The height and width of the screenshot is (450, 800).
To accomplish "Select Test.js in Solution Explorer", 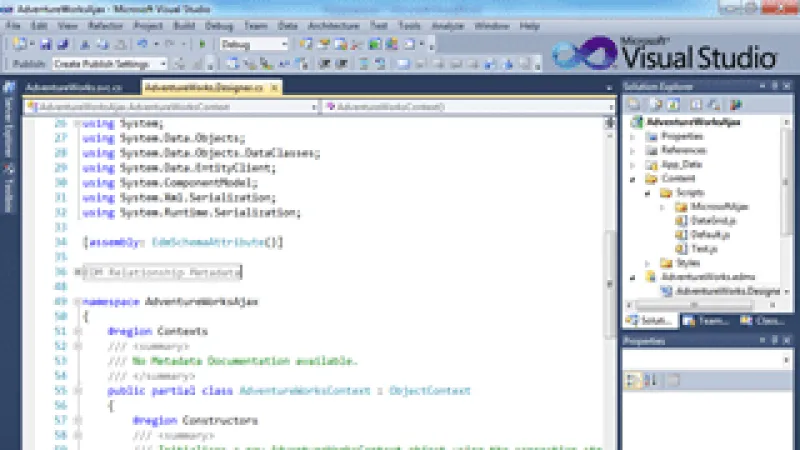I will point(704,249).
